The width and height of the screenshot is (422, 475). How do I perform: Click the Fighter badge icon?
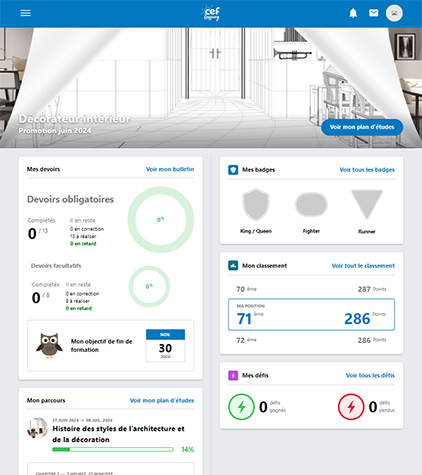311,204
